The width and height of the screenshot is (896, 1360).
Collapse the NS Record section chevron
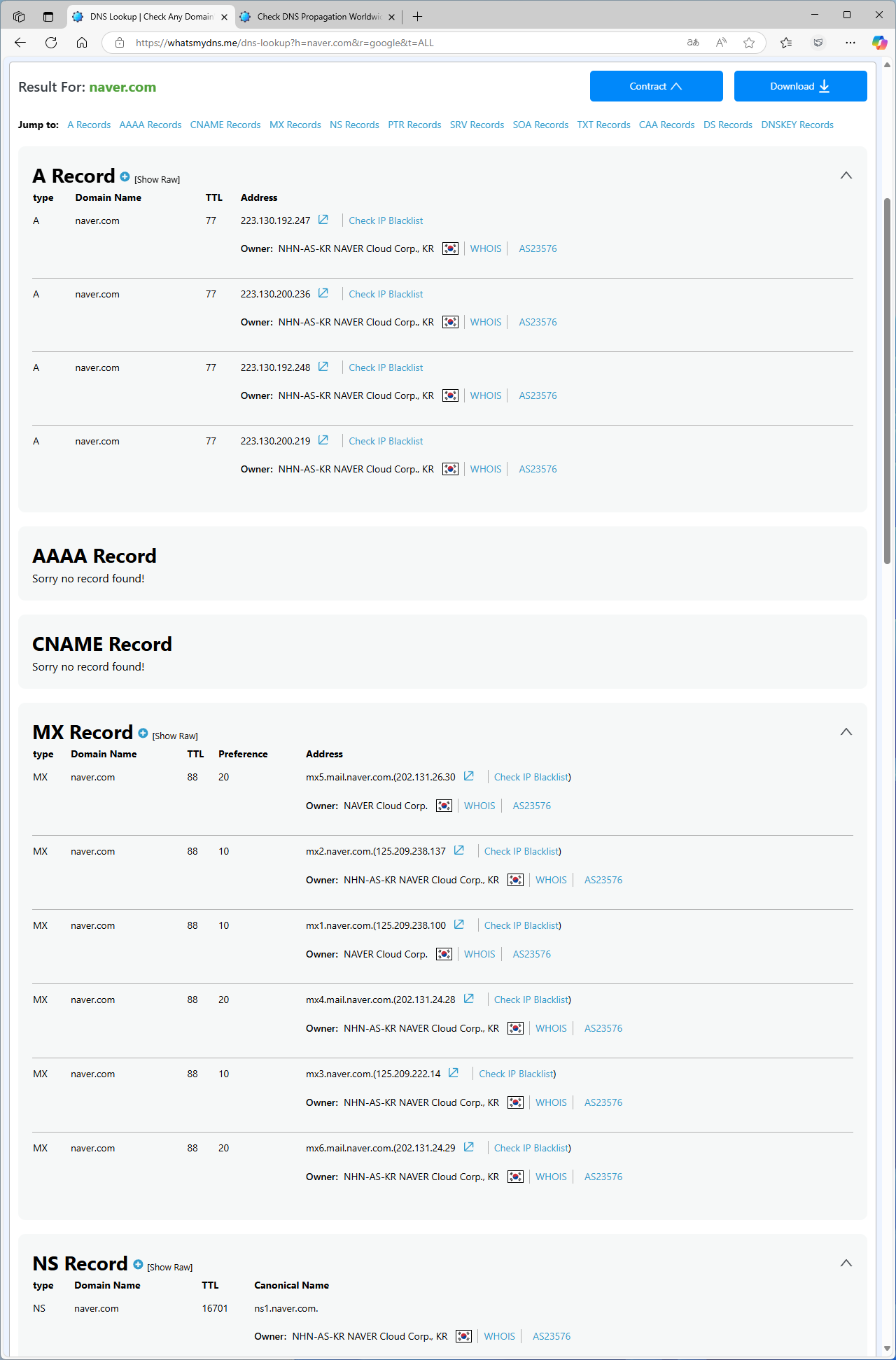[846, 1263]
